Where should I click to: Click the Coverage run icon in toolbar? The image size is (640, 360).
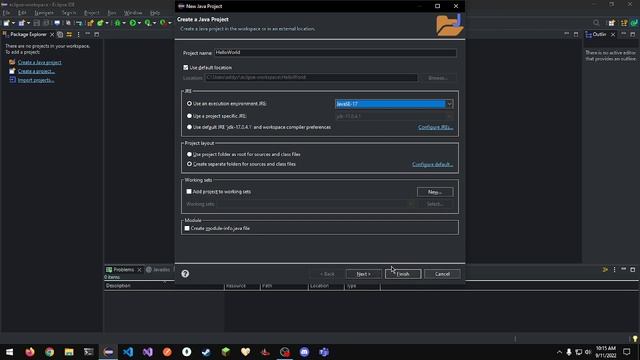[147, 23]
